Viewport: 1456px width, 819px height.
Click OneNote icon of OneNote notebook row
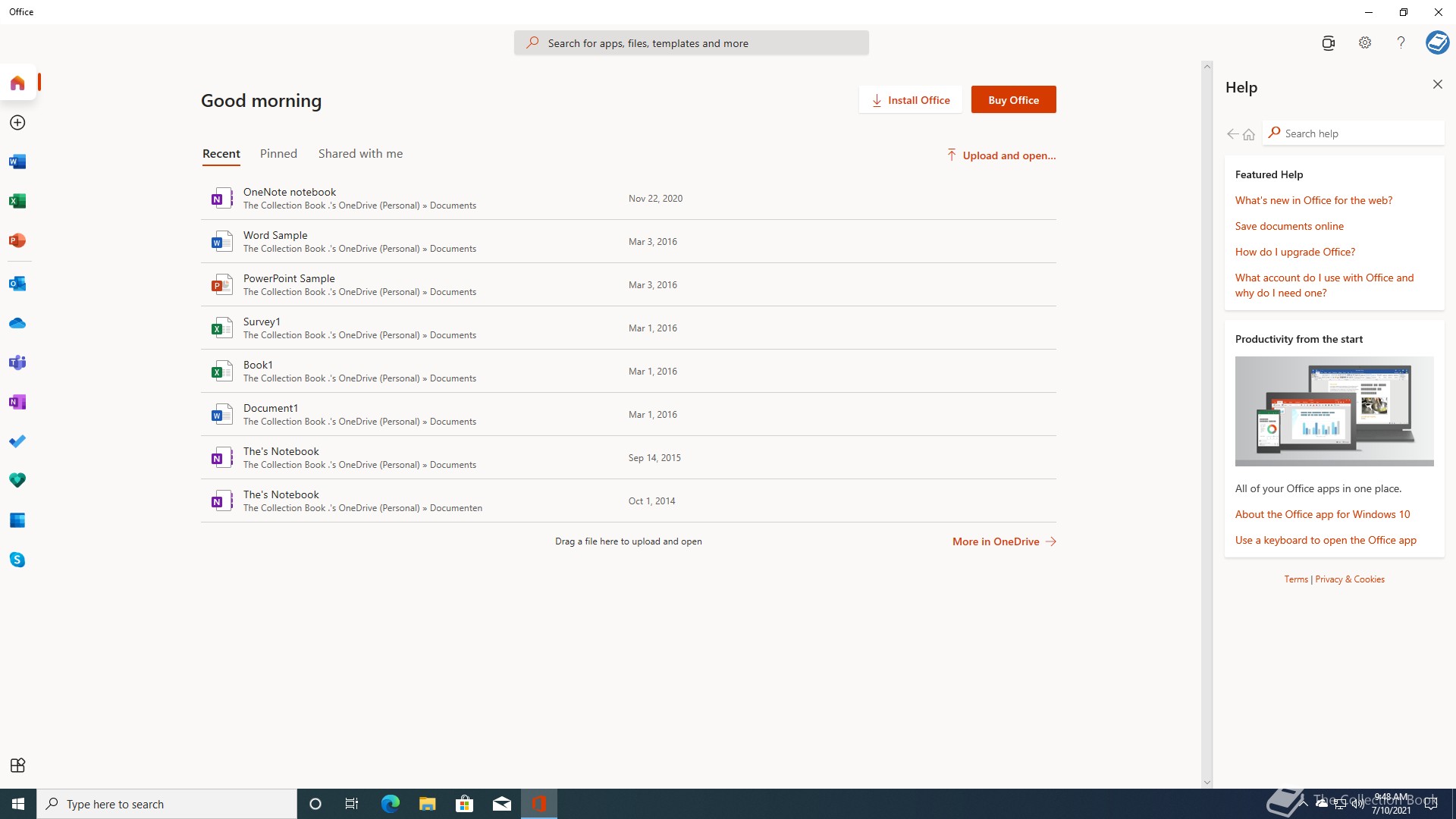pyautogui.click(x=221, y=199)
